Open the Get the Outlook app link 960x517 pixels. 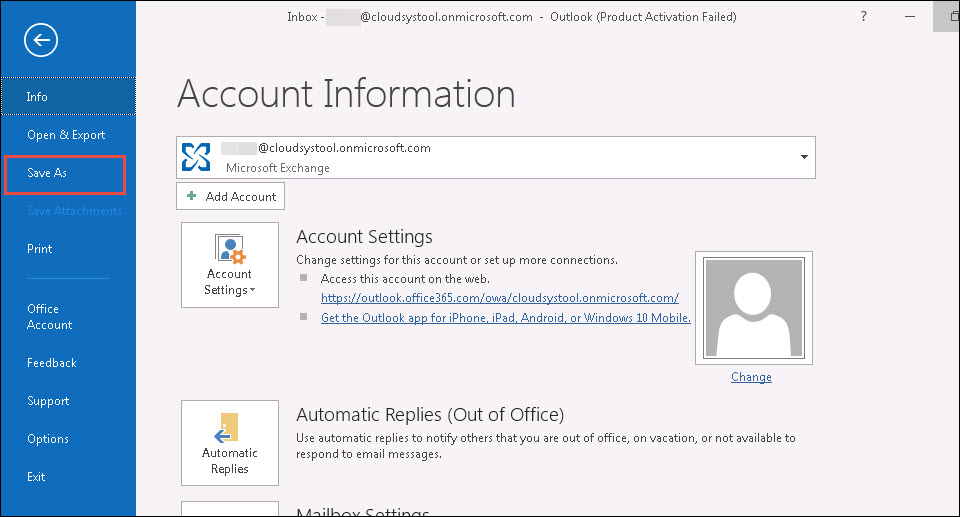tap(506, 318)
